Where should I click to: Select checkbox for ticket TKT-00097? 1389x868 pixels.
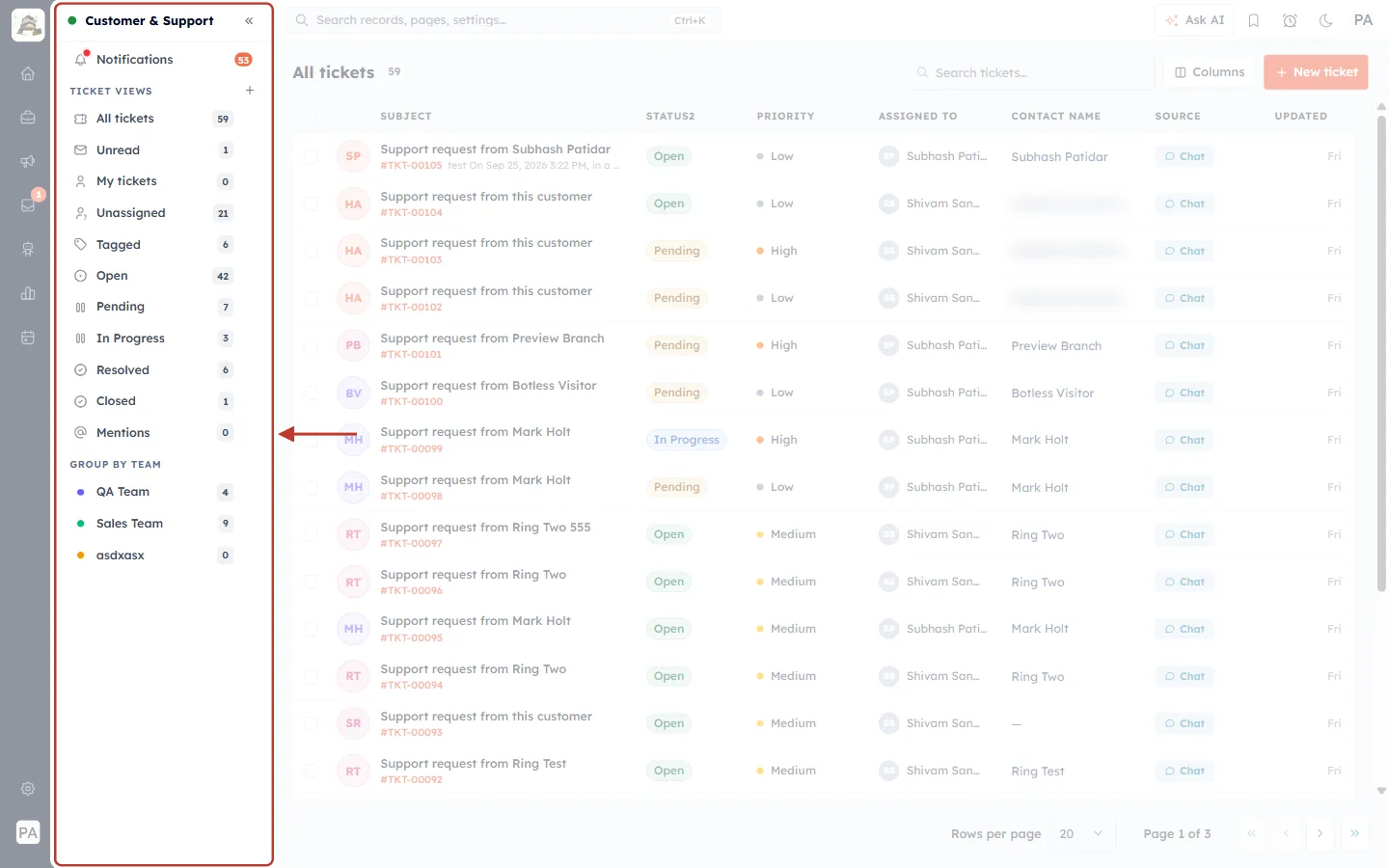(x=311, y=534)
